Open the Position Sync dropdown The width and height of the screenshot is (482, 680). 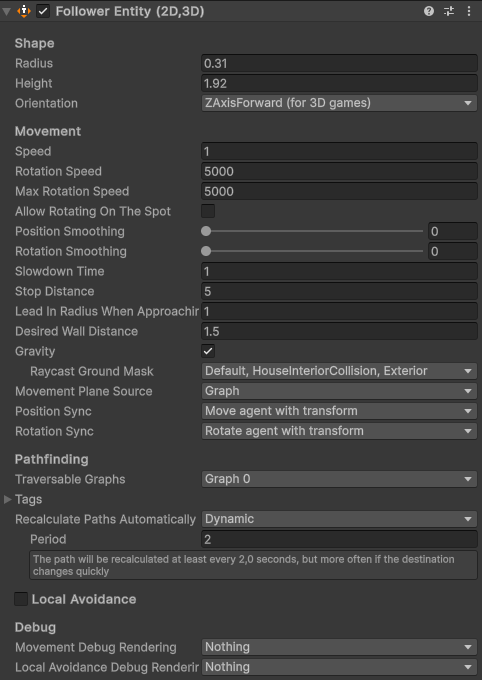click(339, 411)
